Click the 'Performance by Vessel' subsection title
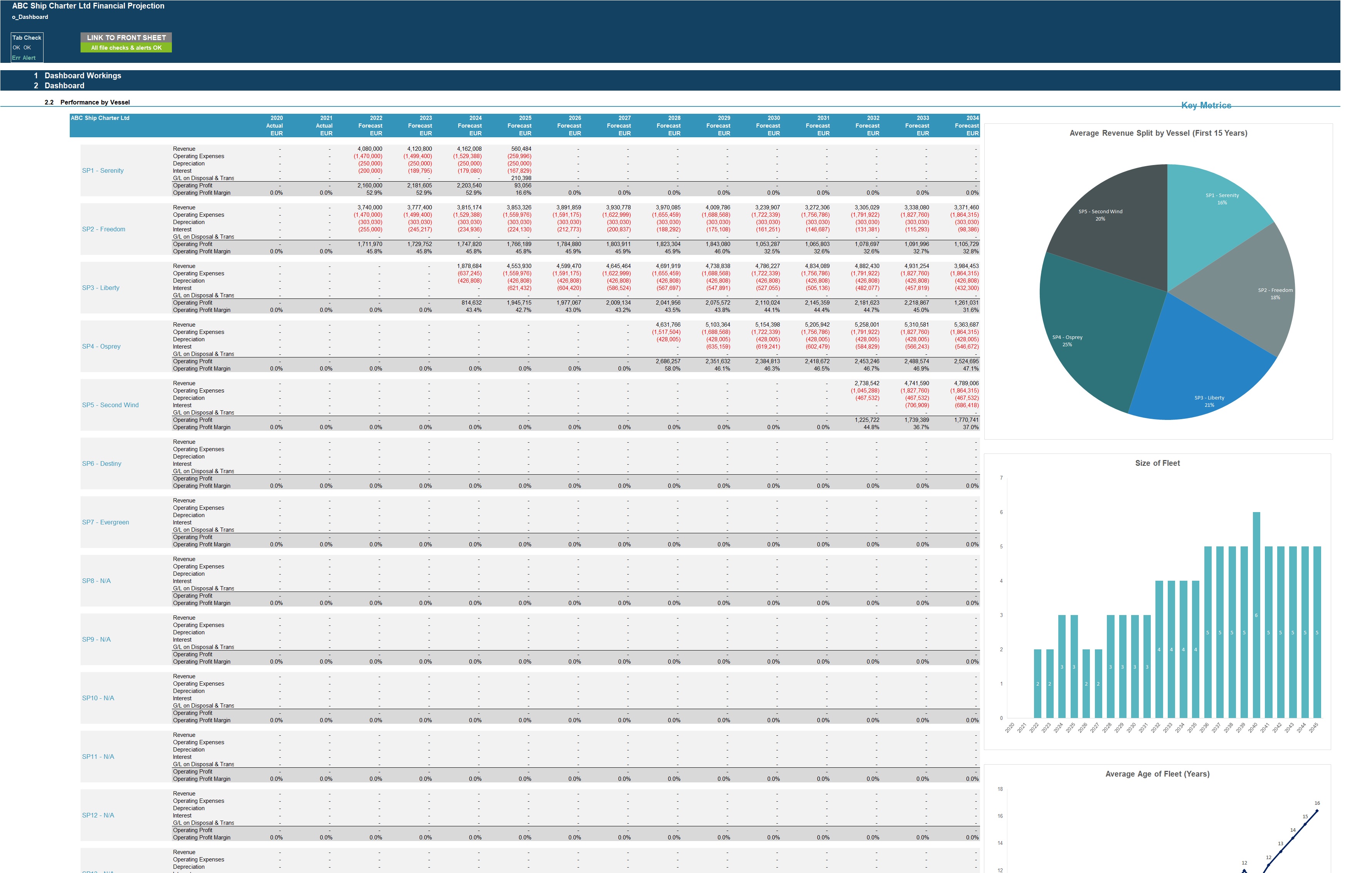Viewport: 1372px width, 873px height. (94, 103)
